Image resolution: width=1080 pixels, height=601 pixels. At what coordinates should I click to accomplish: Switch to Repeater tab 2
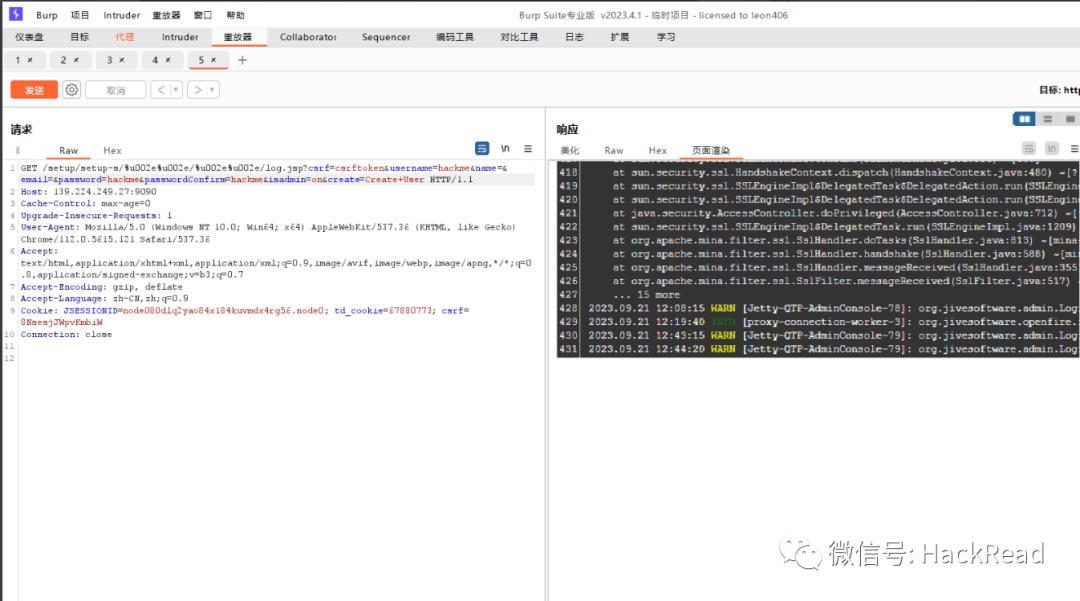(63, 60)
